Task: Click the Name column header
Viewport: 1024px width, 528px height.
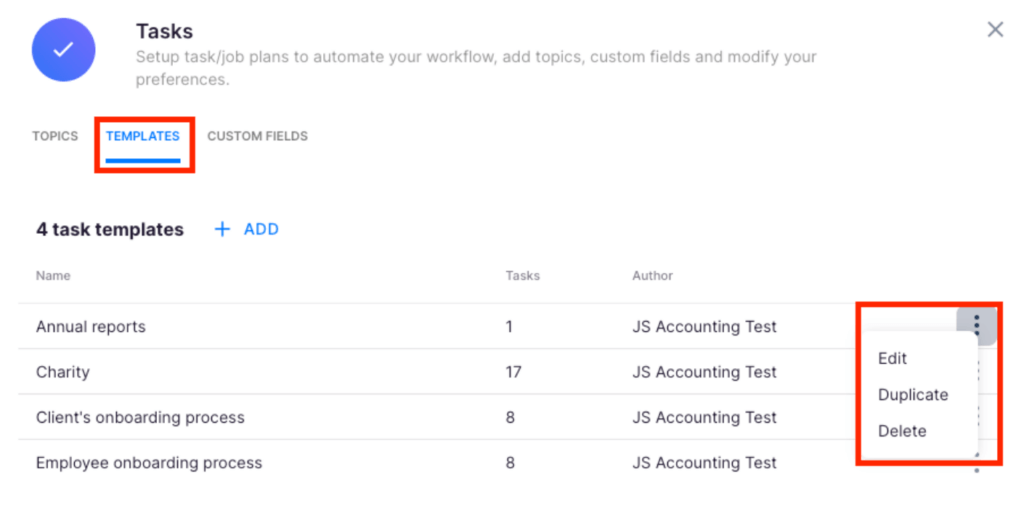Action: click(53, 275)
